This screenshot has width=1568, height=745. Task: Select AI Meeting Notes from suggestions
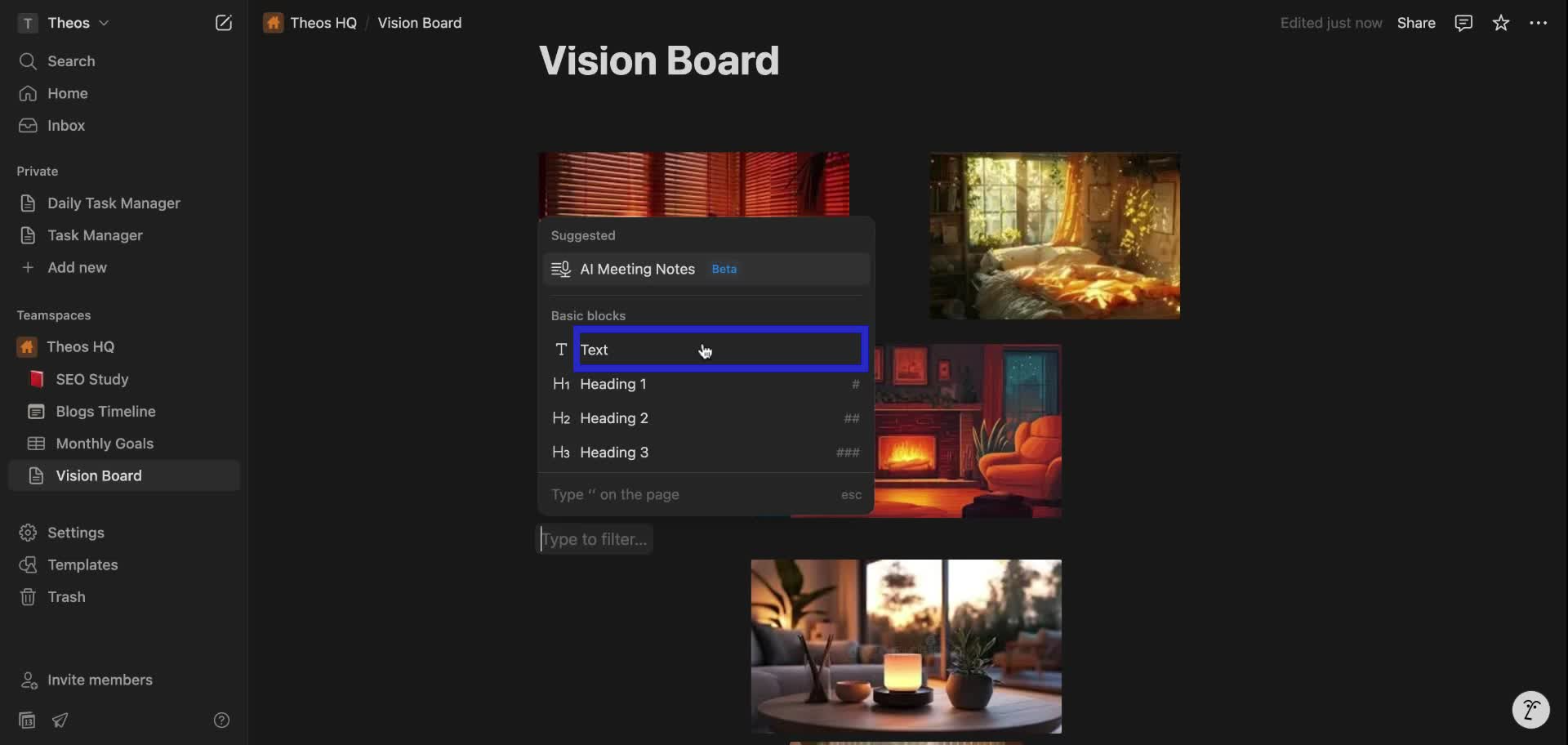pos(638,269)
